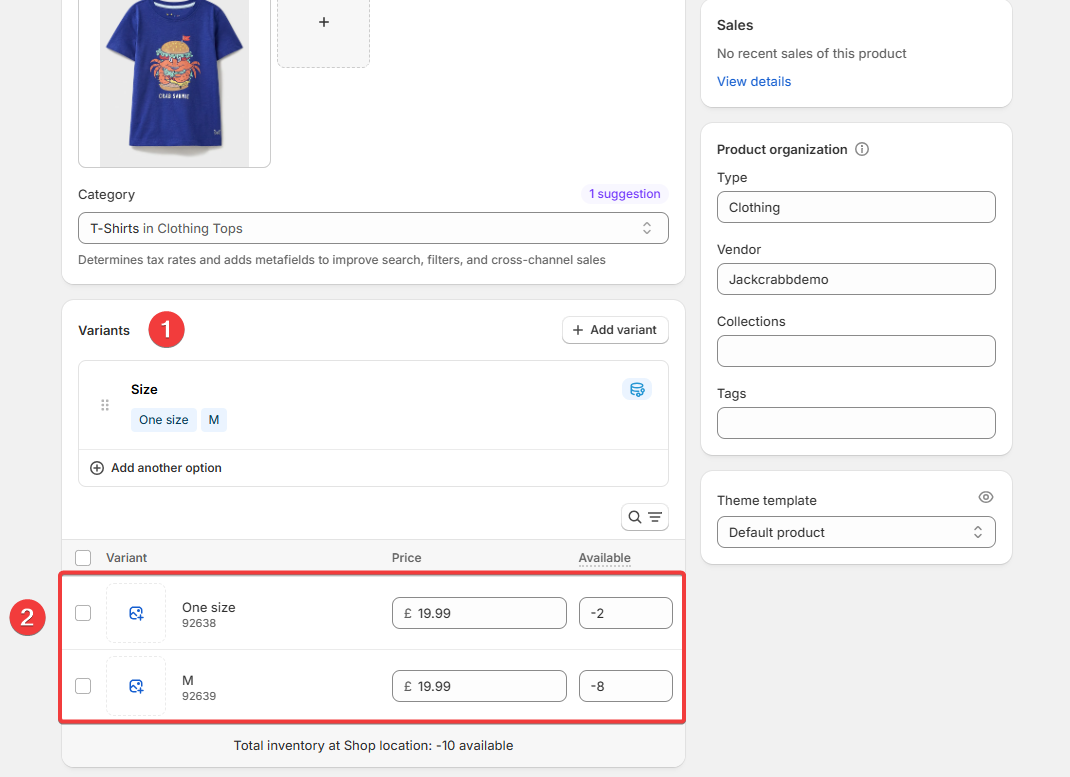Screen dimensions: 1070x777
Task: Open variant search and filter button
Action: 645,517
